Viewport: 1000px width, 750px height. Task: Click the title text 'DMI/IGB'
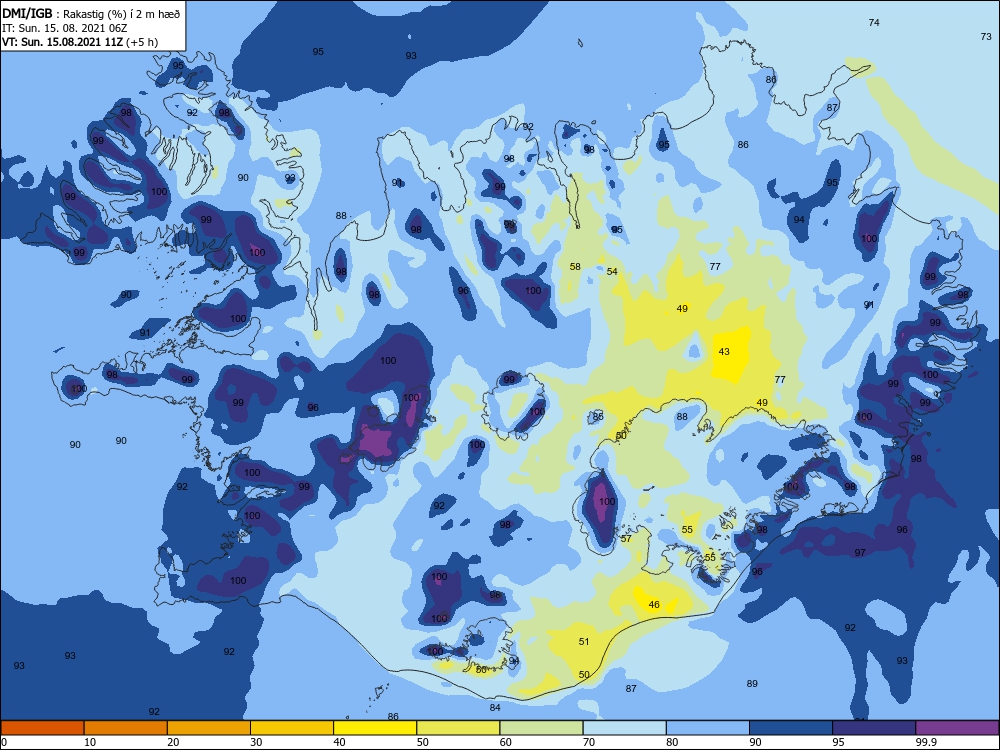pos(27,14)
